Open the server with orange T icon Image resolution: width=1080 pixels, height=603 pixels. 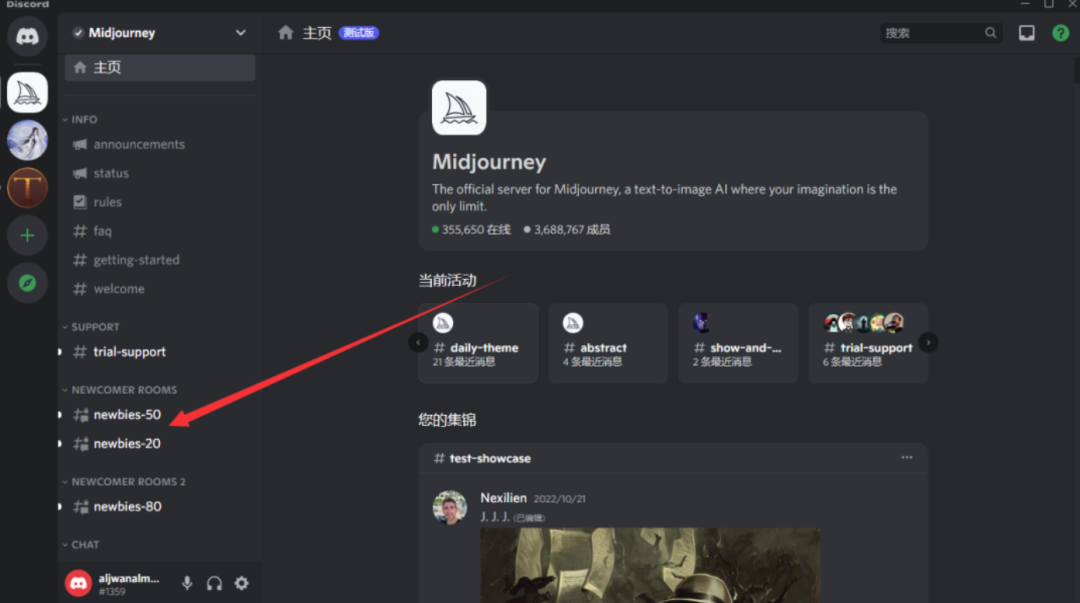(x=28, y=187)
